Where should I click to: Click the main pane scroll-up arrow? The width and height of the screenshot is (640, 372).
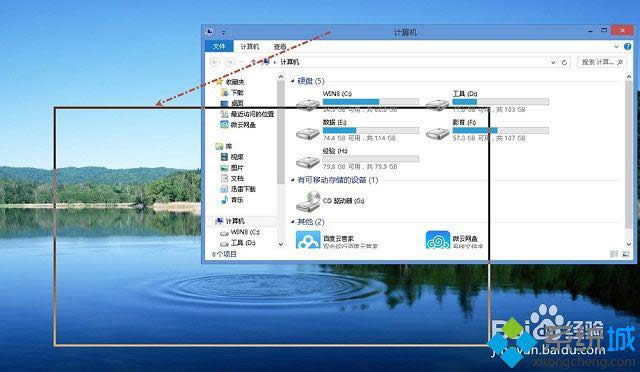[x=629, y=77]
